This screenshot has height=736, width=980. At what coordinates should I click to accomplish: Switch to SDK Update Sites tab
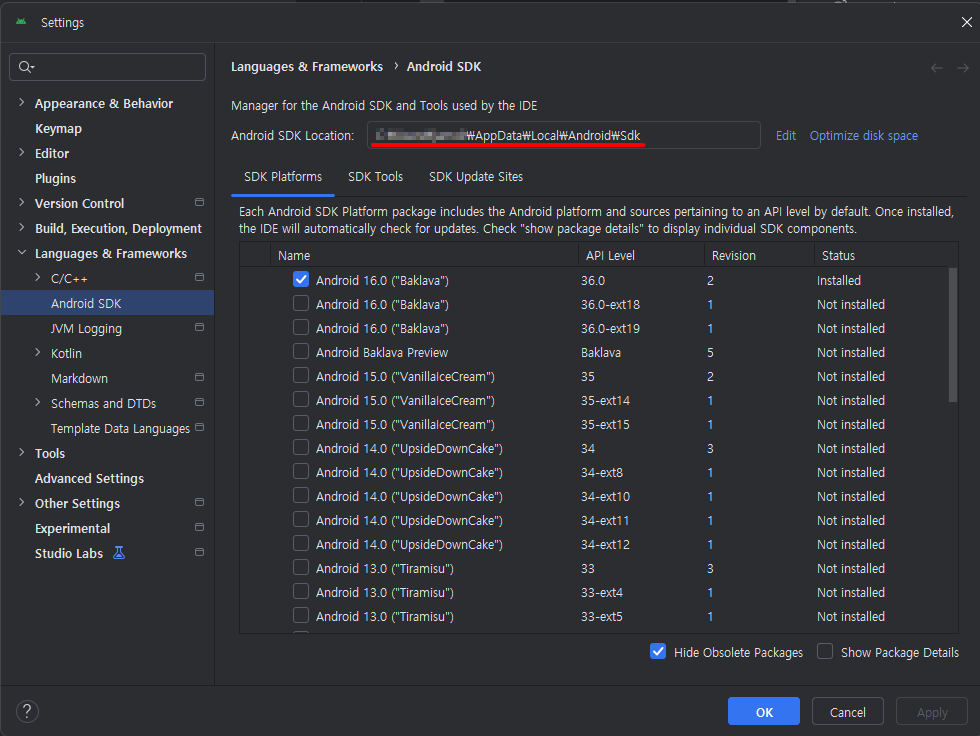pyautogui.click(x=476, y=177)
